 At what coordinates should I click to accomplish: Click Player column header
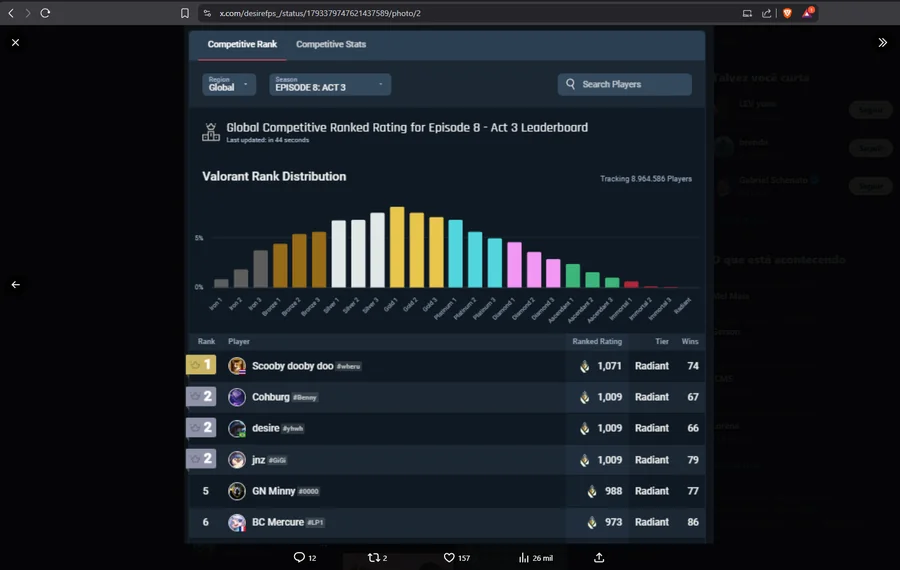(x=239, y=342)
